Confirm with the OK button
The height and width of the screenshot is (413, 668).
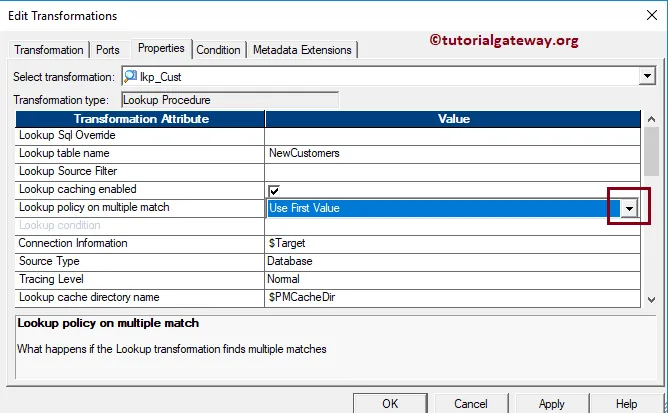390,403
